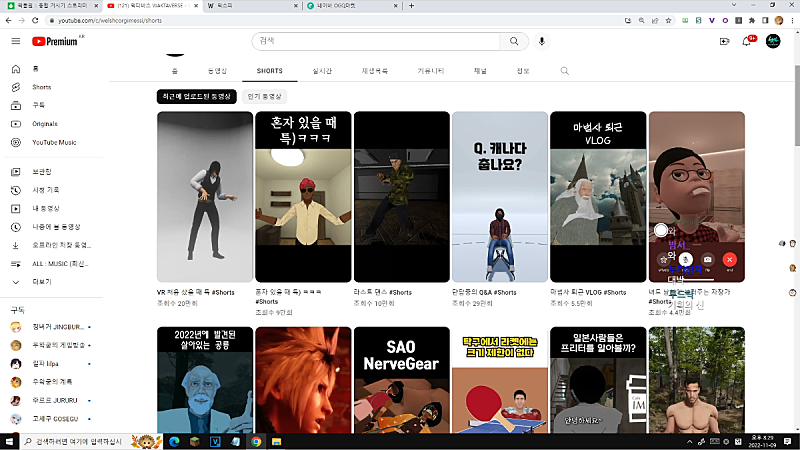Click the YouTube search input field
Image resolution: width=800 pixels, height=450 pixels.
(376, 41)
